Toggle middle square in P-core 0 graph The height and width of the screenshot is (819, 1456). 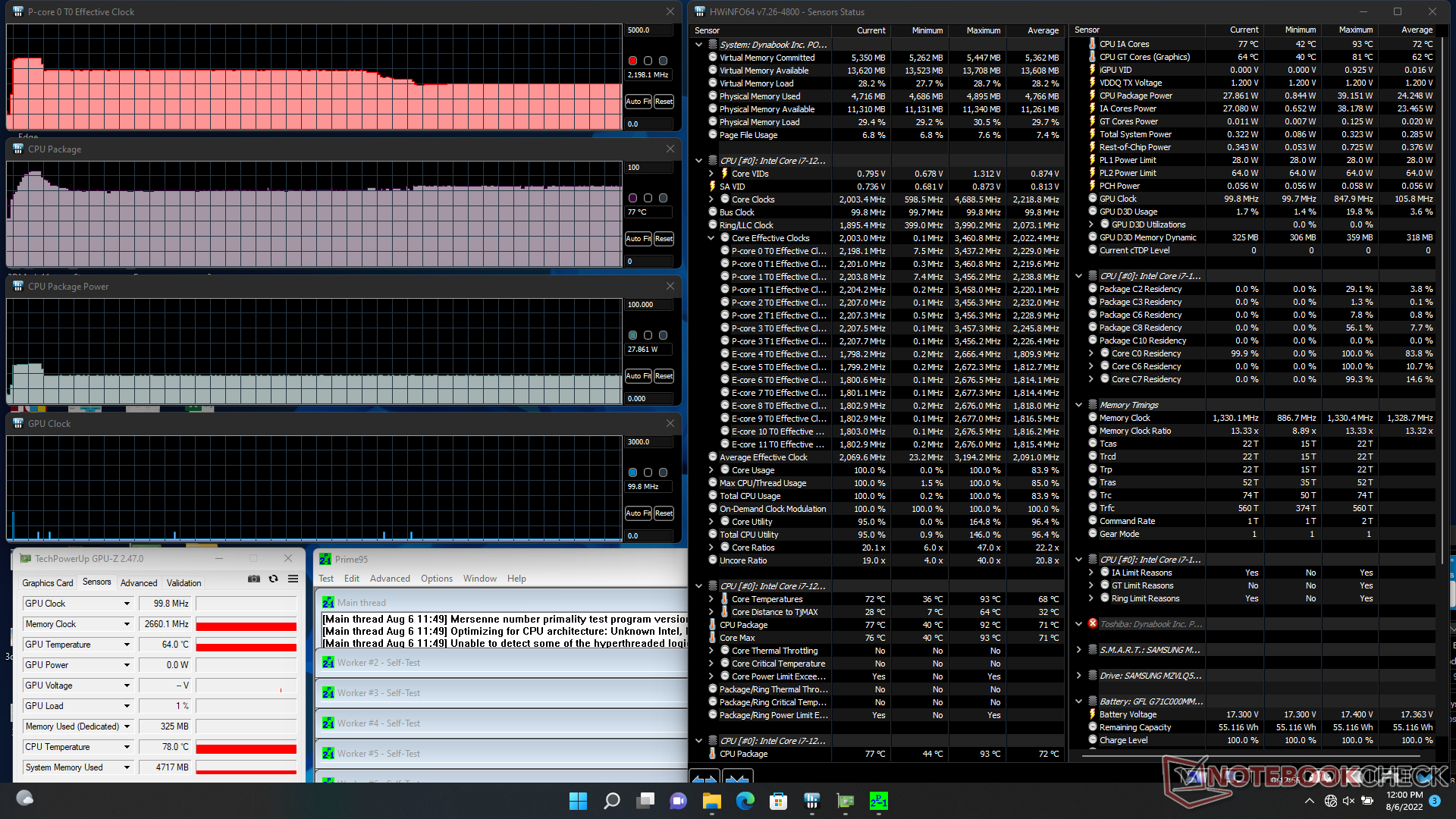(648, 61)
